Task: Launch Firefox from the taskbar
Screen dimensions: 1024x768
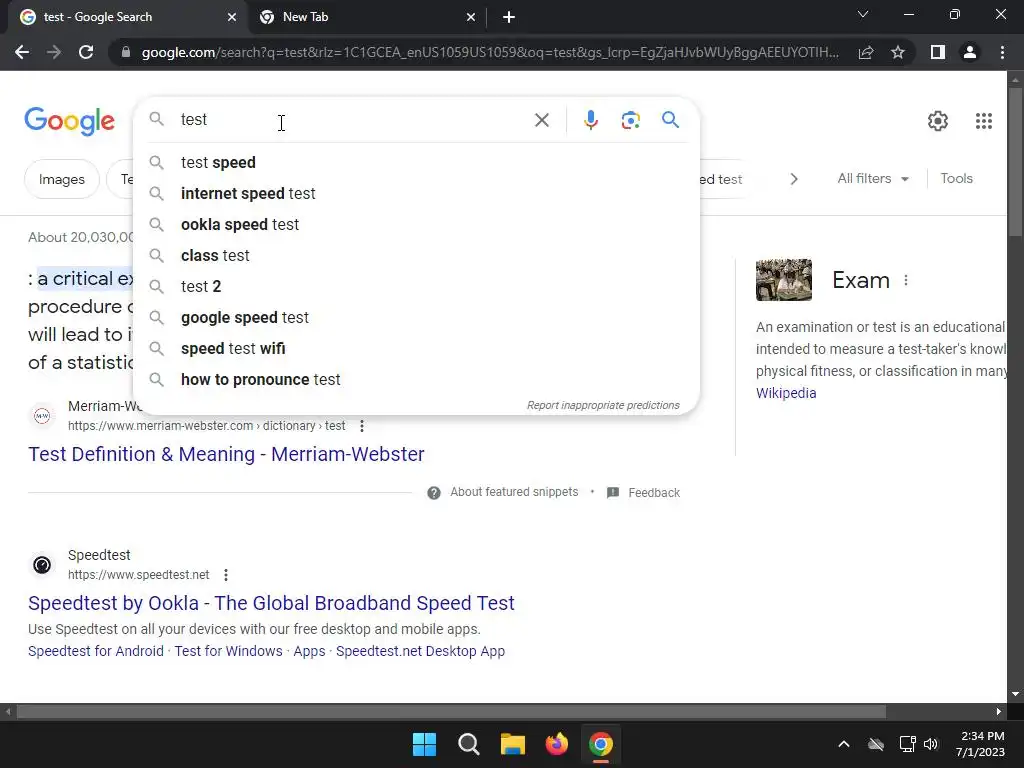Action: point(557,744)
